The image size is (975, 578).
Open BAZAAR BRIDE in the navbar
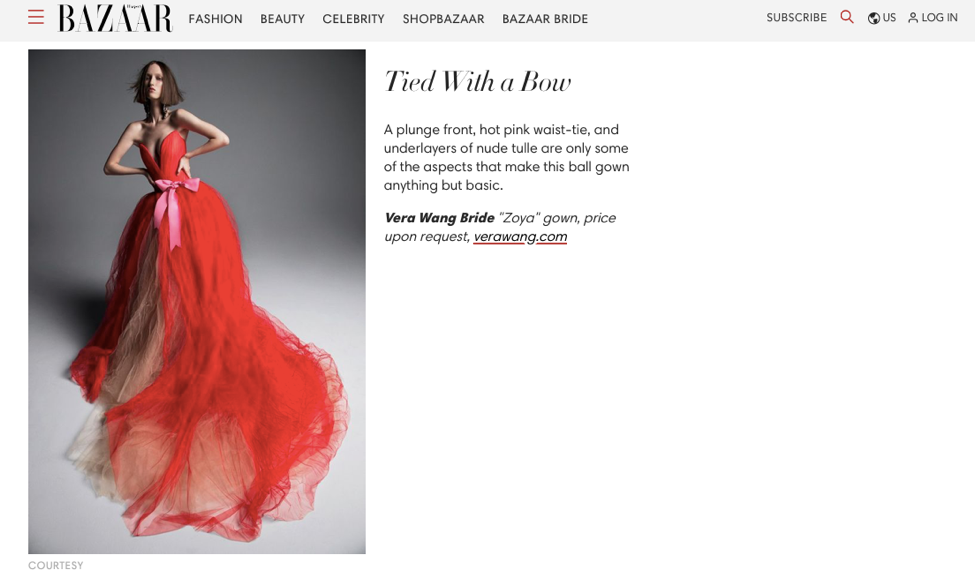tap(545, 19)
